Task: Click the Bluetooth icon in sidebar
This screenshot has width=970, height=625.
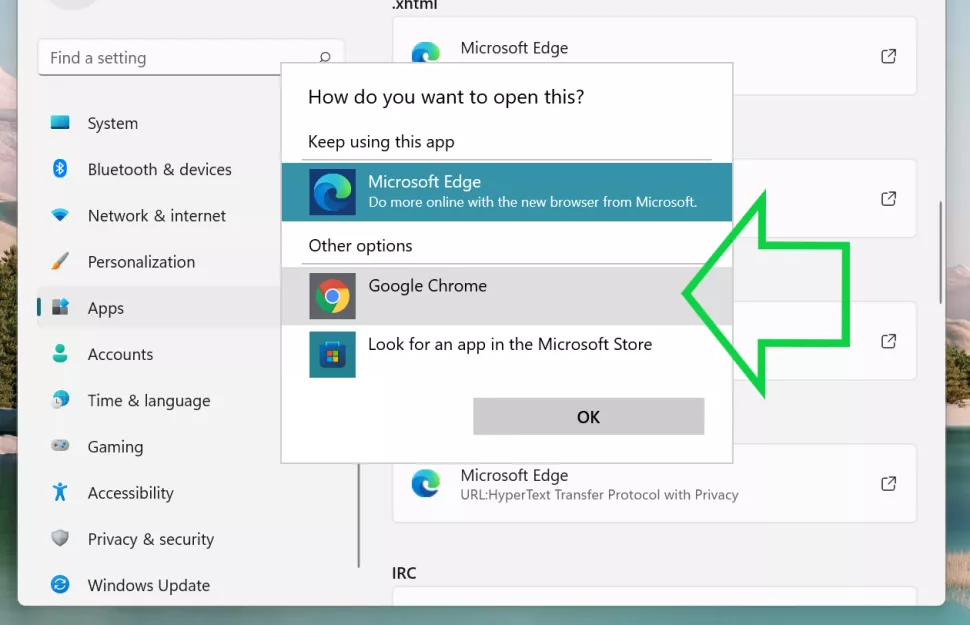Action: pyautogui.click(x=60, y=168)
